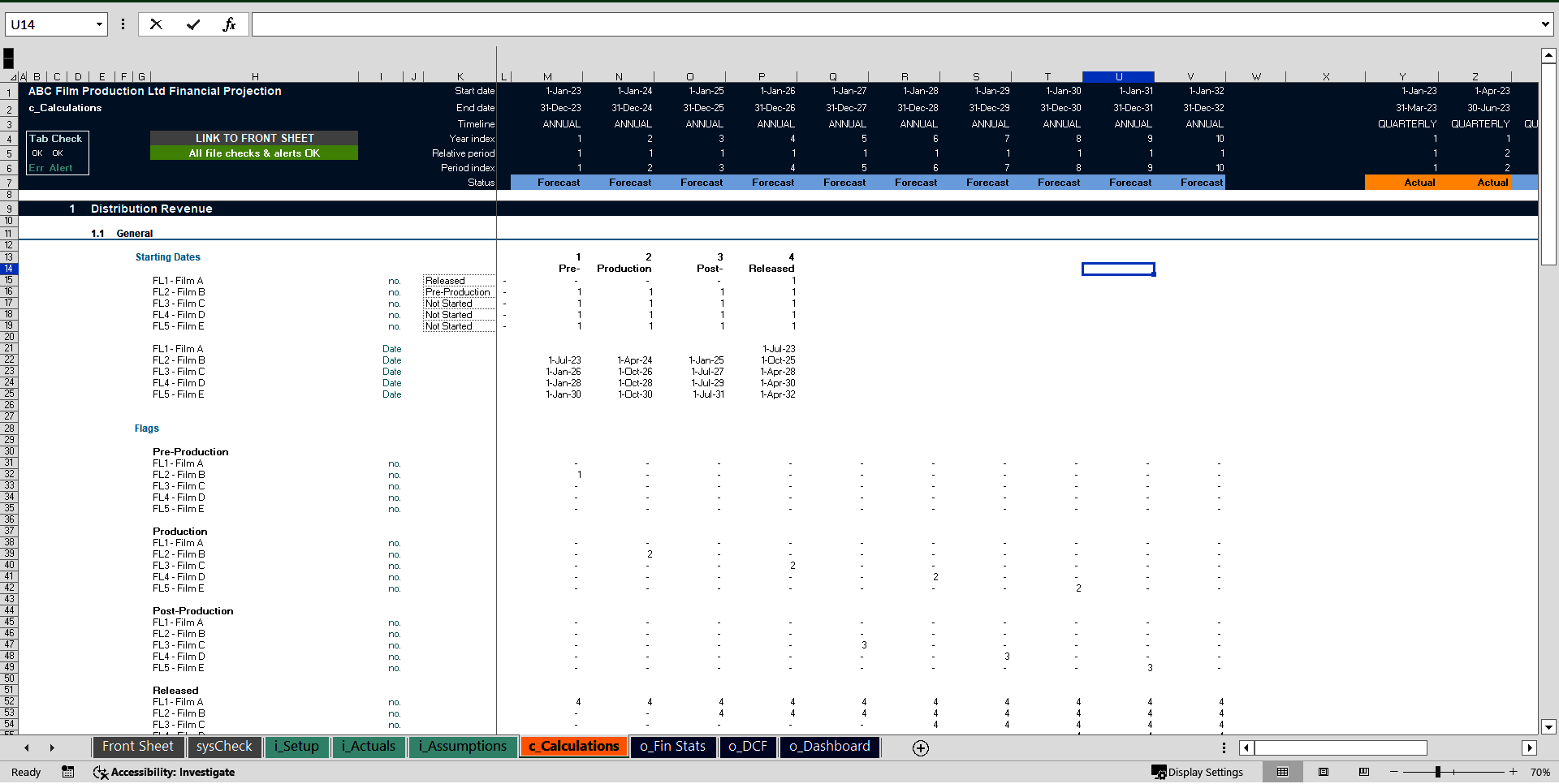Viewport: 1559px width, 784px height.
Task: Click the zoom in plus button
Action: 1514,772
